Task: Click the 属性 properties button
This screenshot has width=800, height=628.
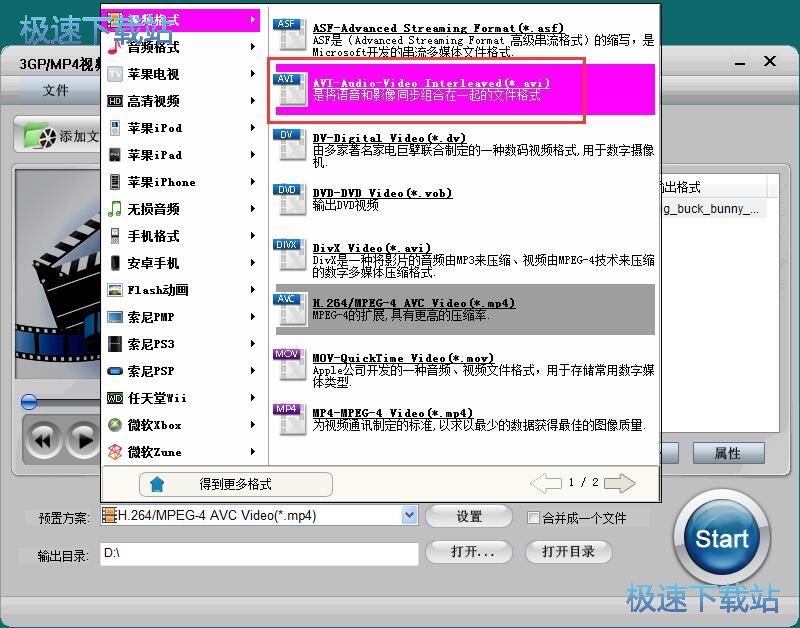Action: tap(729, 453)
